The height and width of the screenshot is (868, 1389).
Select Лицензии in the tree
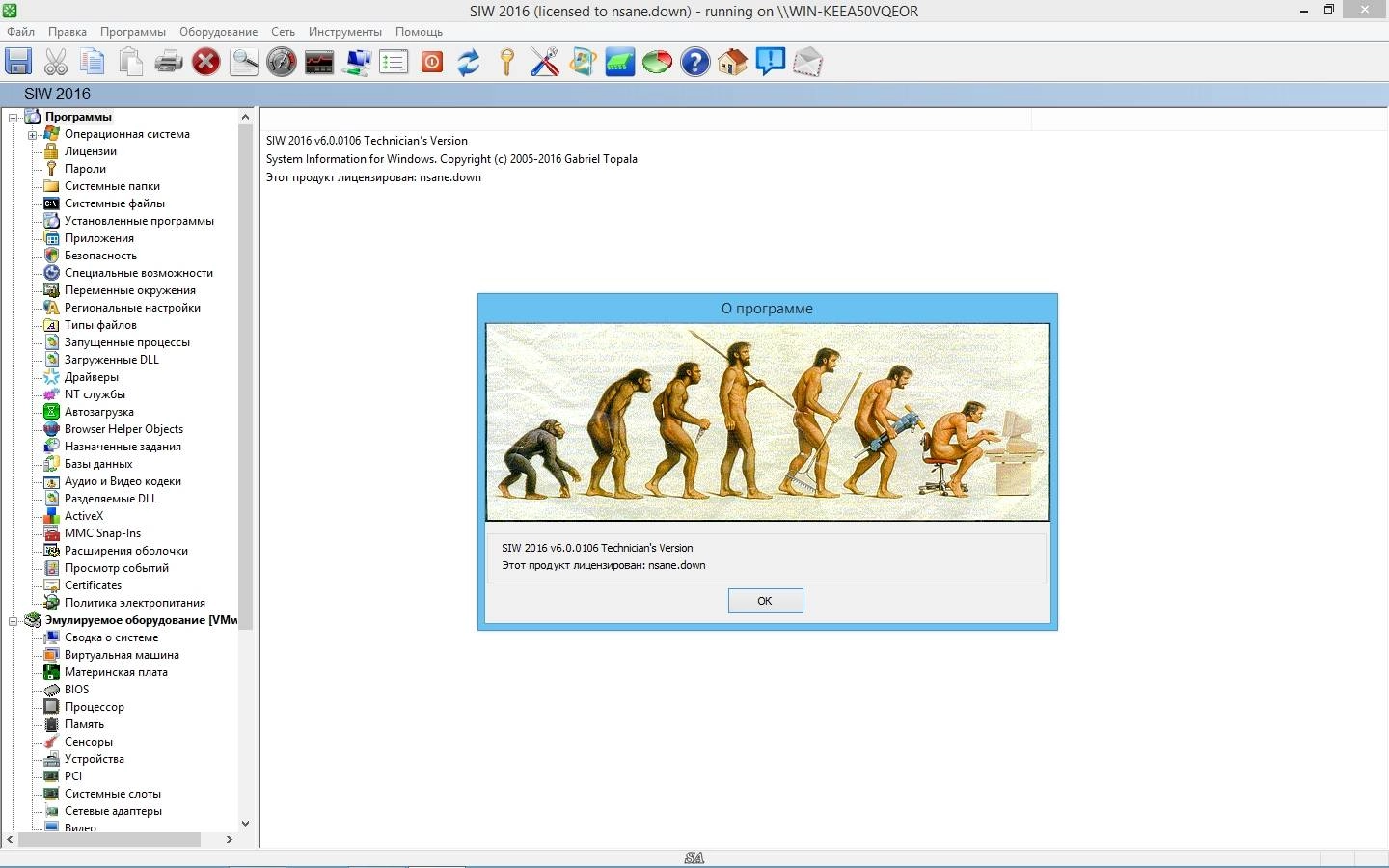91,151
